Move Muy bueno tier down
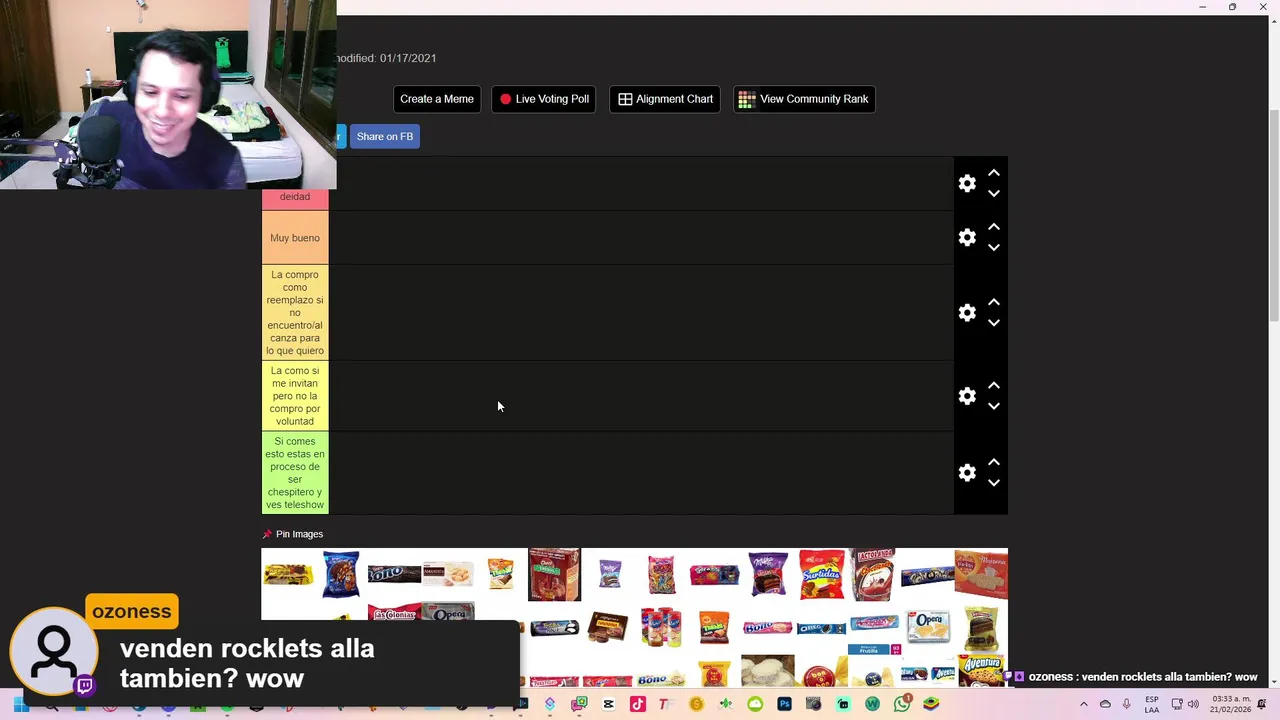Screen dimensions: 1280x720 [994, 248]
